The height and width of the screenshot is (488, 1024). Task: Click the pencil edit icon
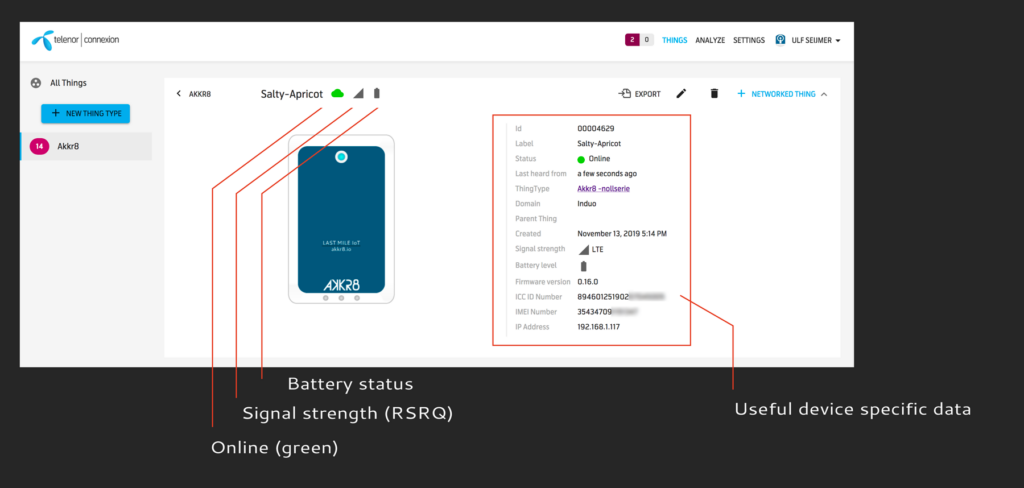(x=681, y=93)
